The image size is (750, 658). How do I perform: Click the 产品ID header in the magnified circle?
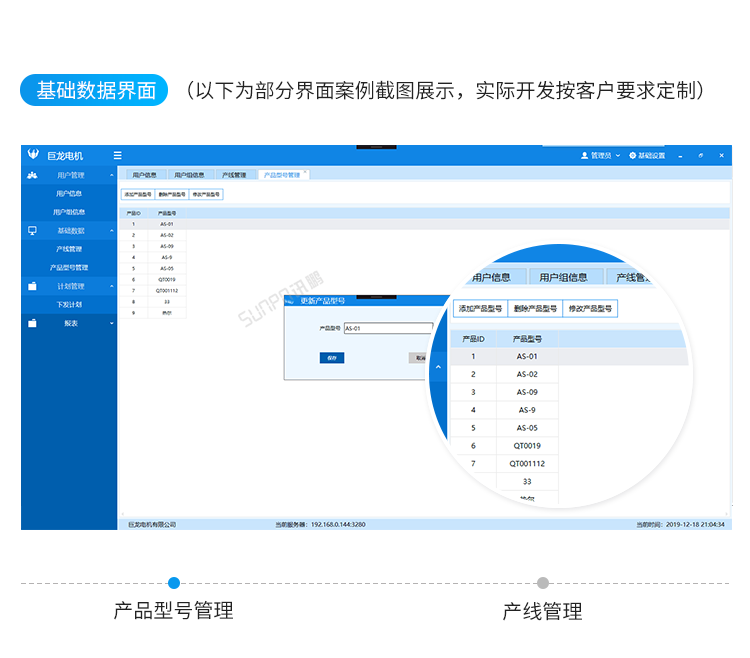[473, 339]
